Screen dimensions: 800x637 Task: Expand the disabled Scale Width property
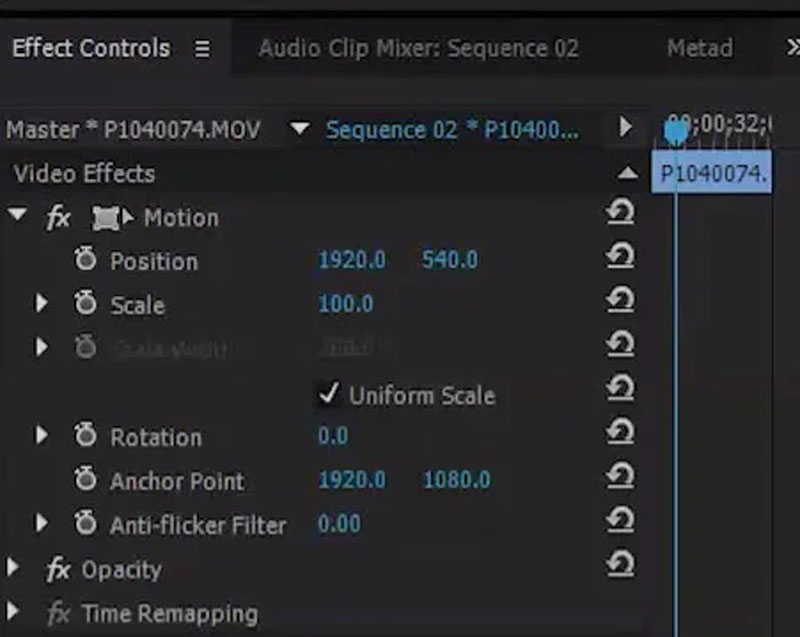pyautogui.click(x=41, y=347)
